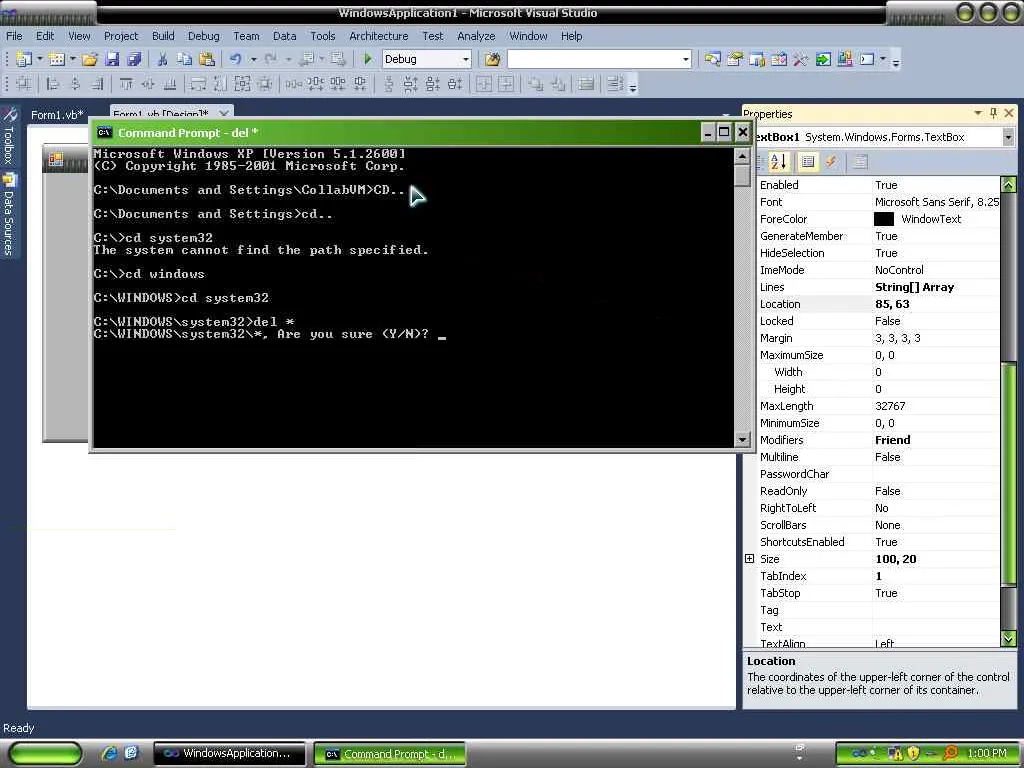Click the ForeColor black color swatch
Screen dimensions: 1024x768
[884, 219]
